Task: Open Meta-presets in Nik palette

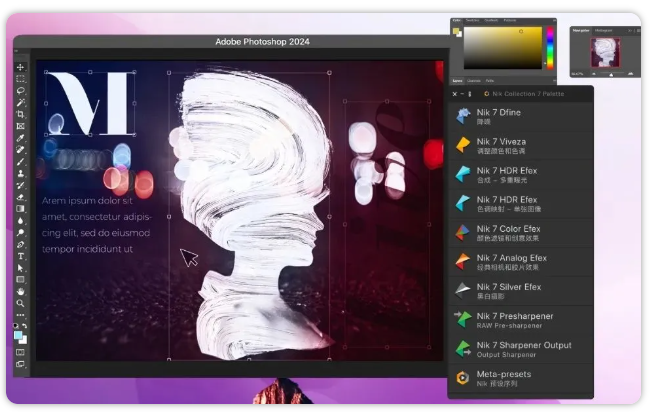Action: click(521, 378)
